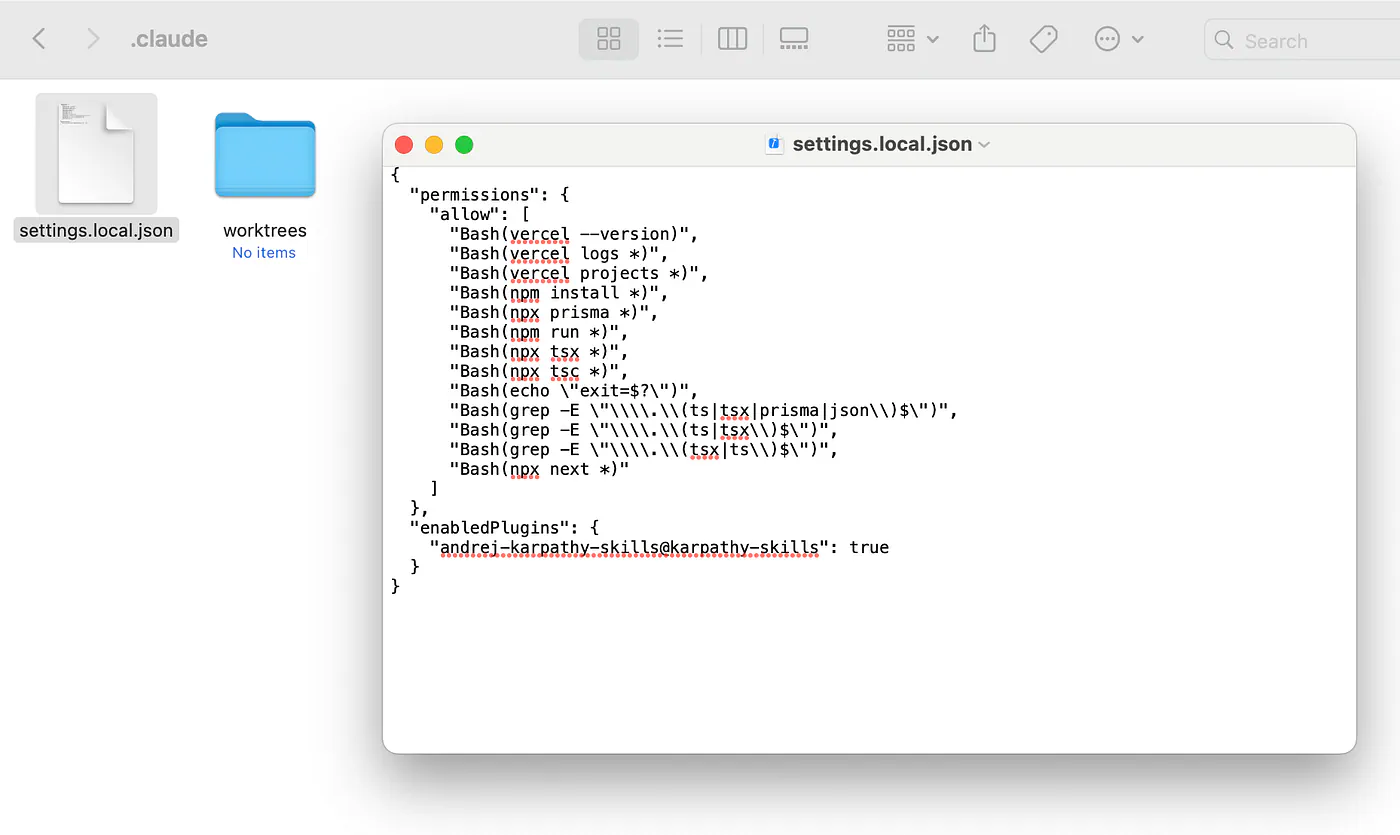Click the grep line containing prisma|json
This screenshot has height=835, width=1400.
tap(704, 411)
